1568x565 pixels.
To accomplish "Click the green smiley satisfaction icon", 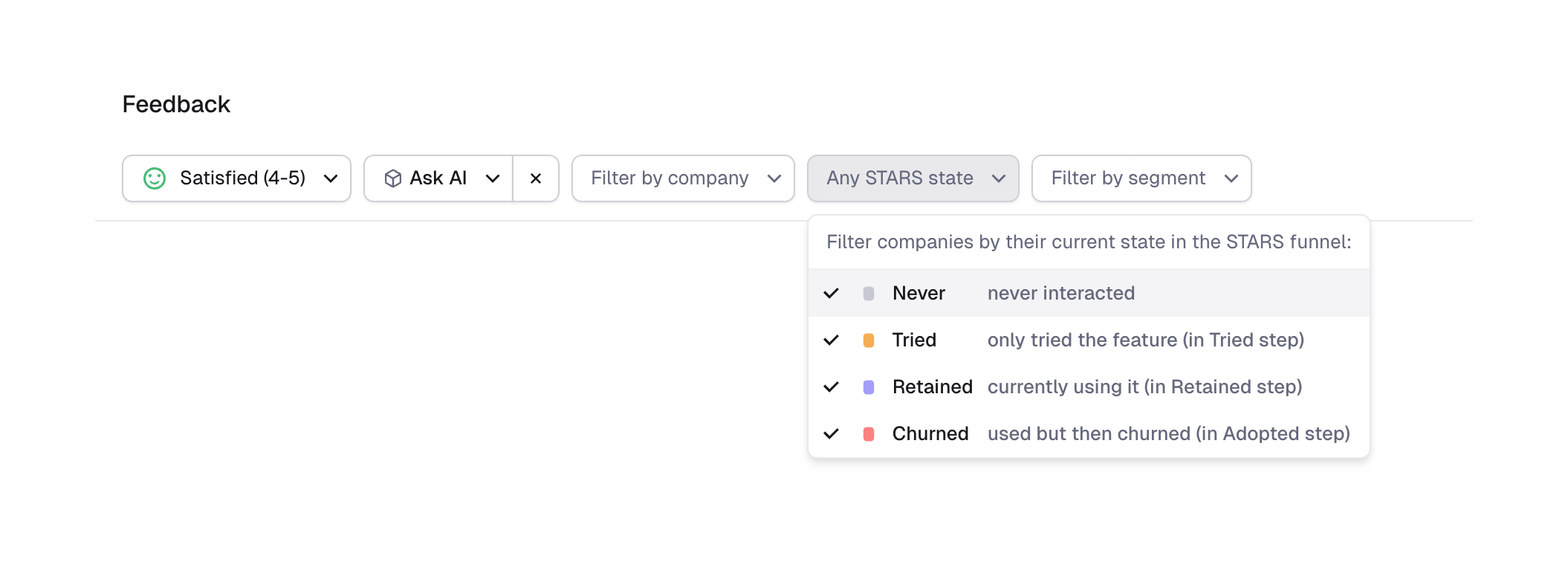I will coord(155,178).
